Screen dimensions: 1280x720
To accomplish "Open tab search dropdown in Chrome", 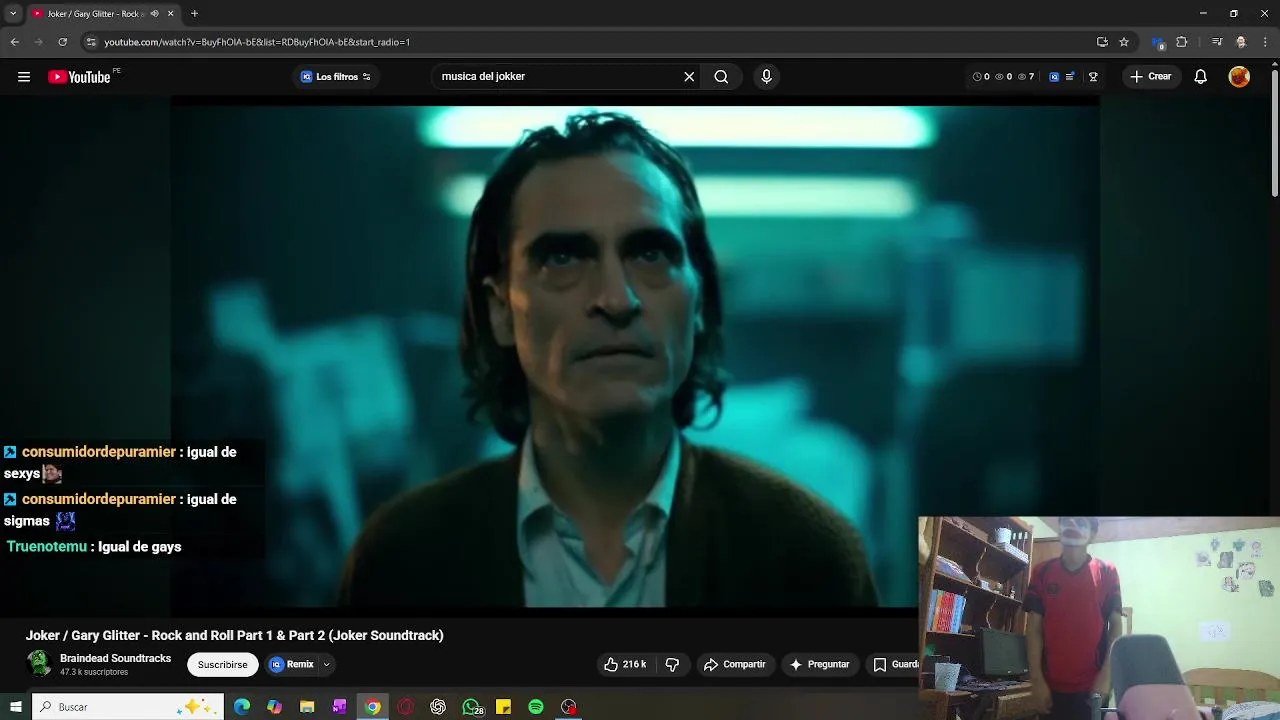I will click(x=13, y=14).
